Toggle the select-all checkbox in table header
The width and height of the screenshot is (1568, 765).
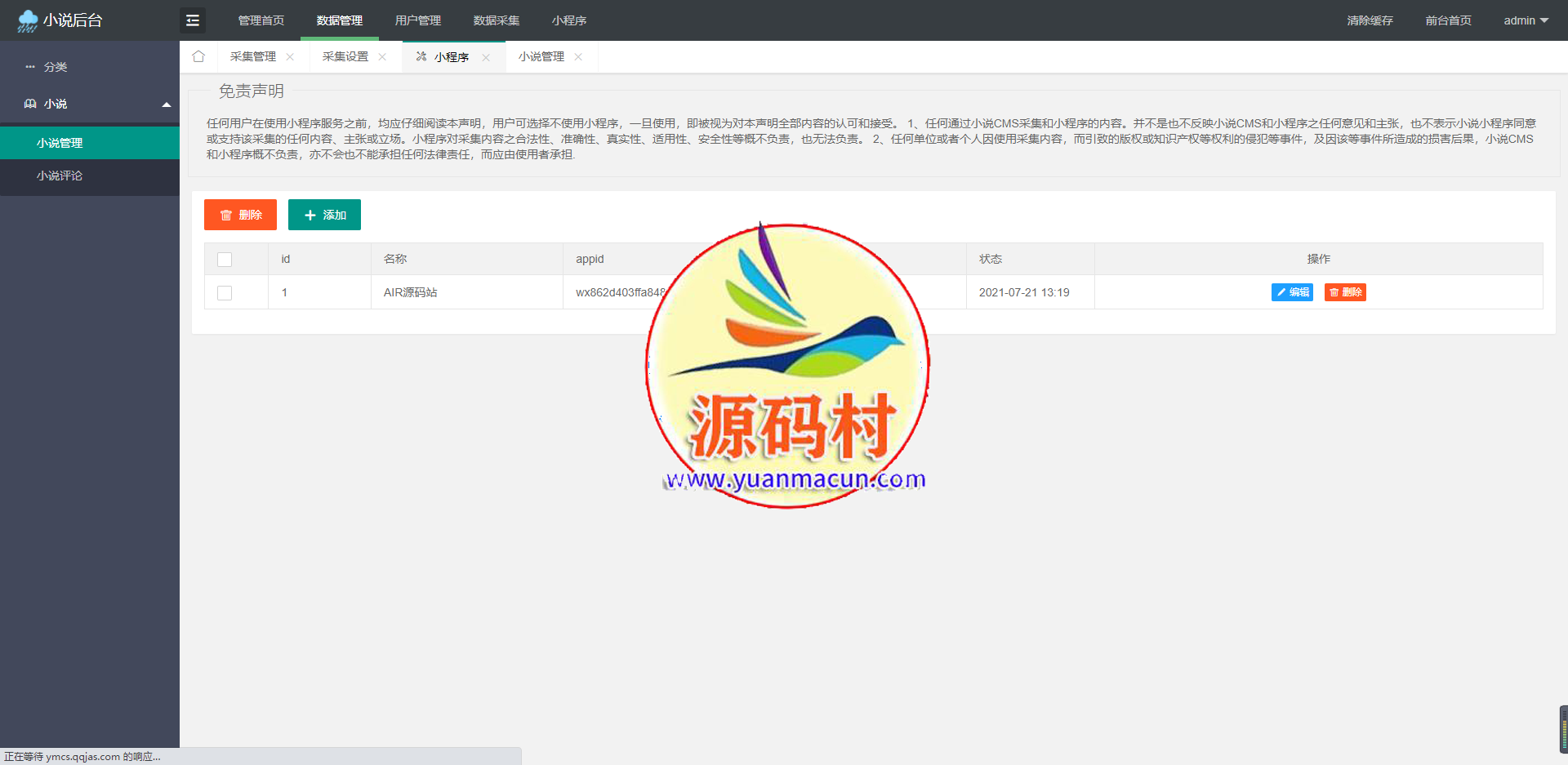pyautogui.click(x=225, y=260)
